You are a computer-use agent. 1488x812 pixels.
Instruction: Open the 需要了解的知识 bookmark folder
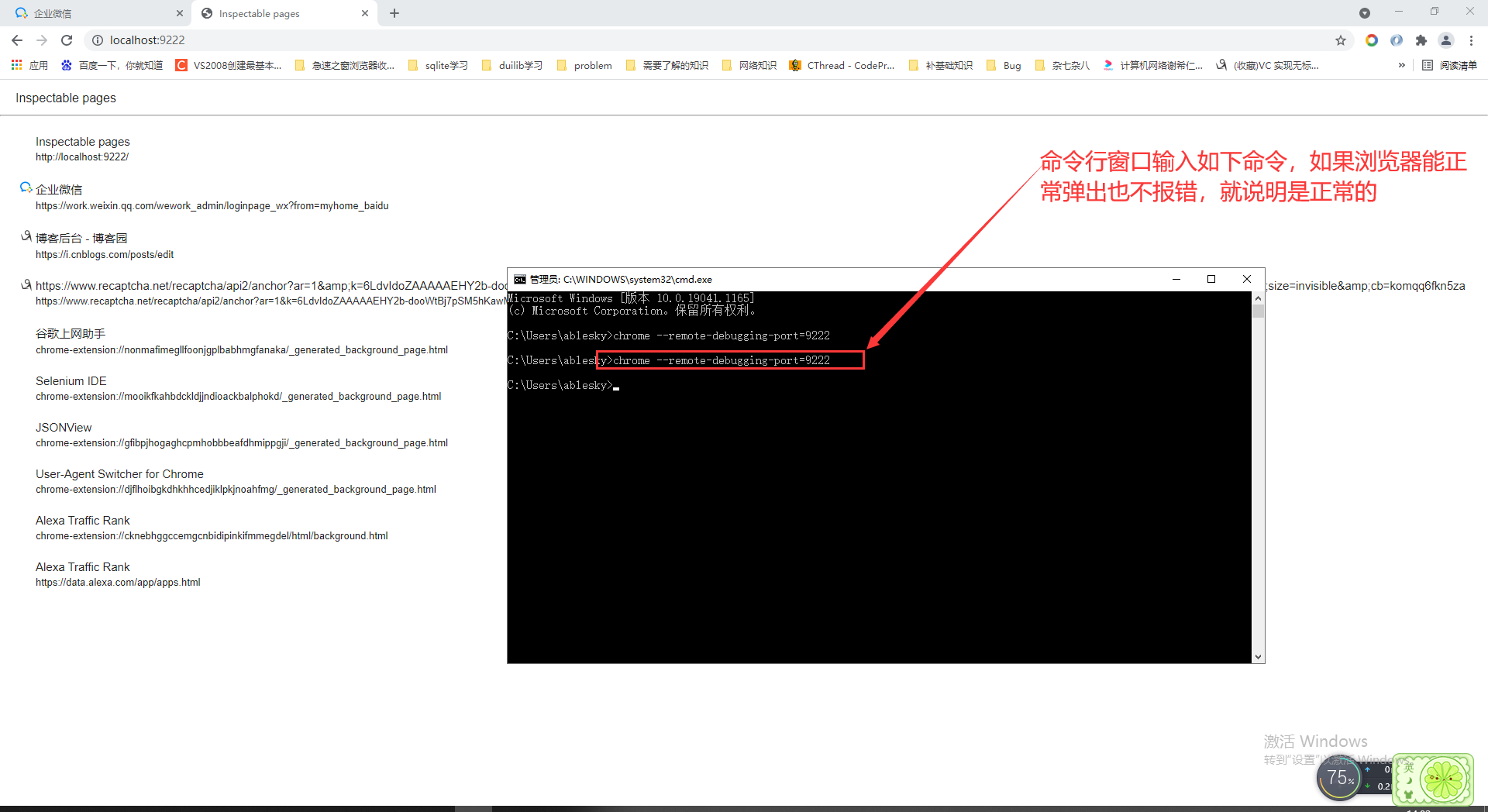coord(667,65)
